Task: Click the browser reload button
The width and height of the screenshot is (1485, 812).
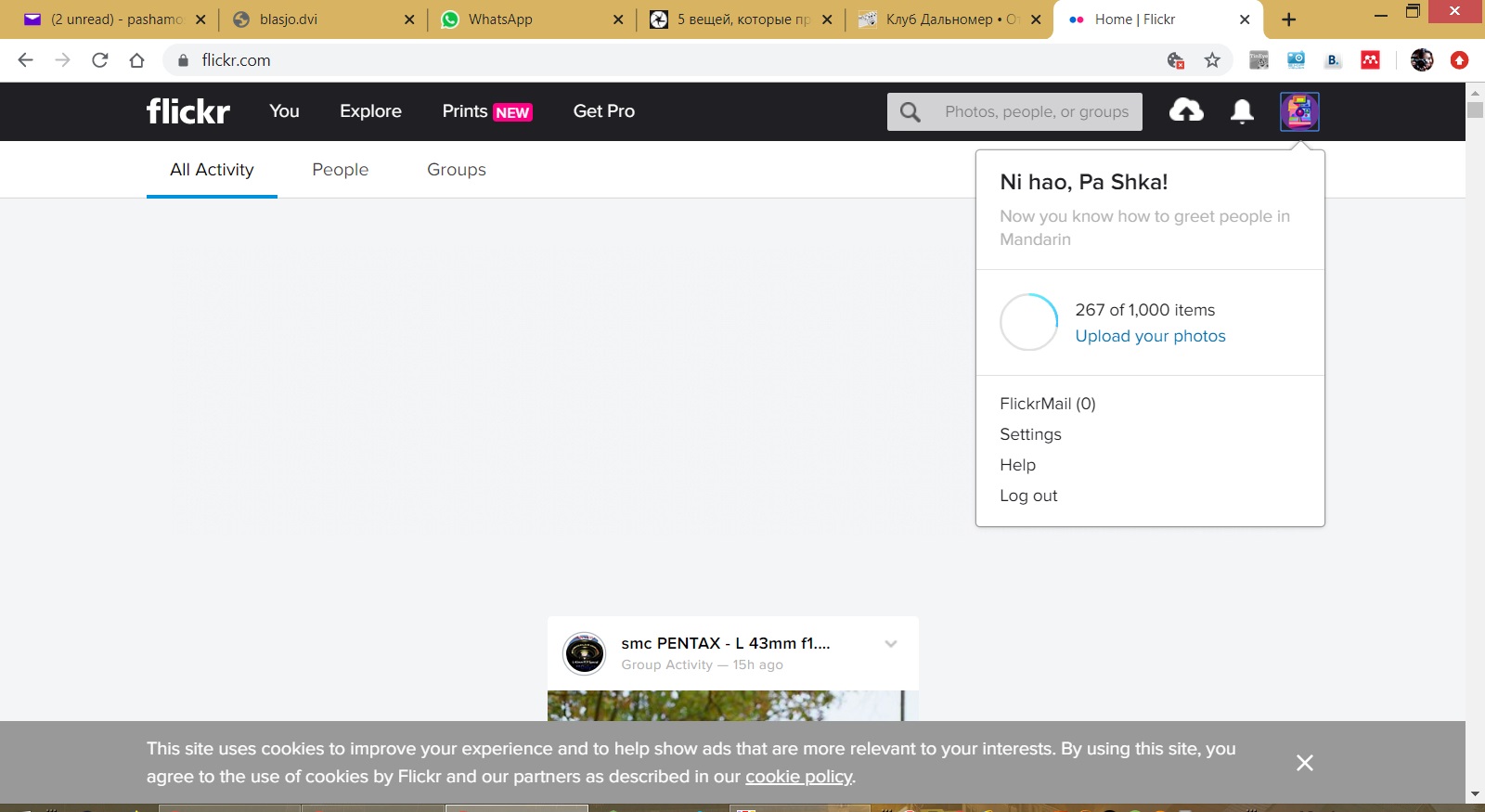Action: pyautogui.click(x=100, y=60)
